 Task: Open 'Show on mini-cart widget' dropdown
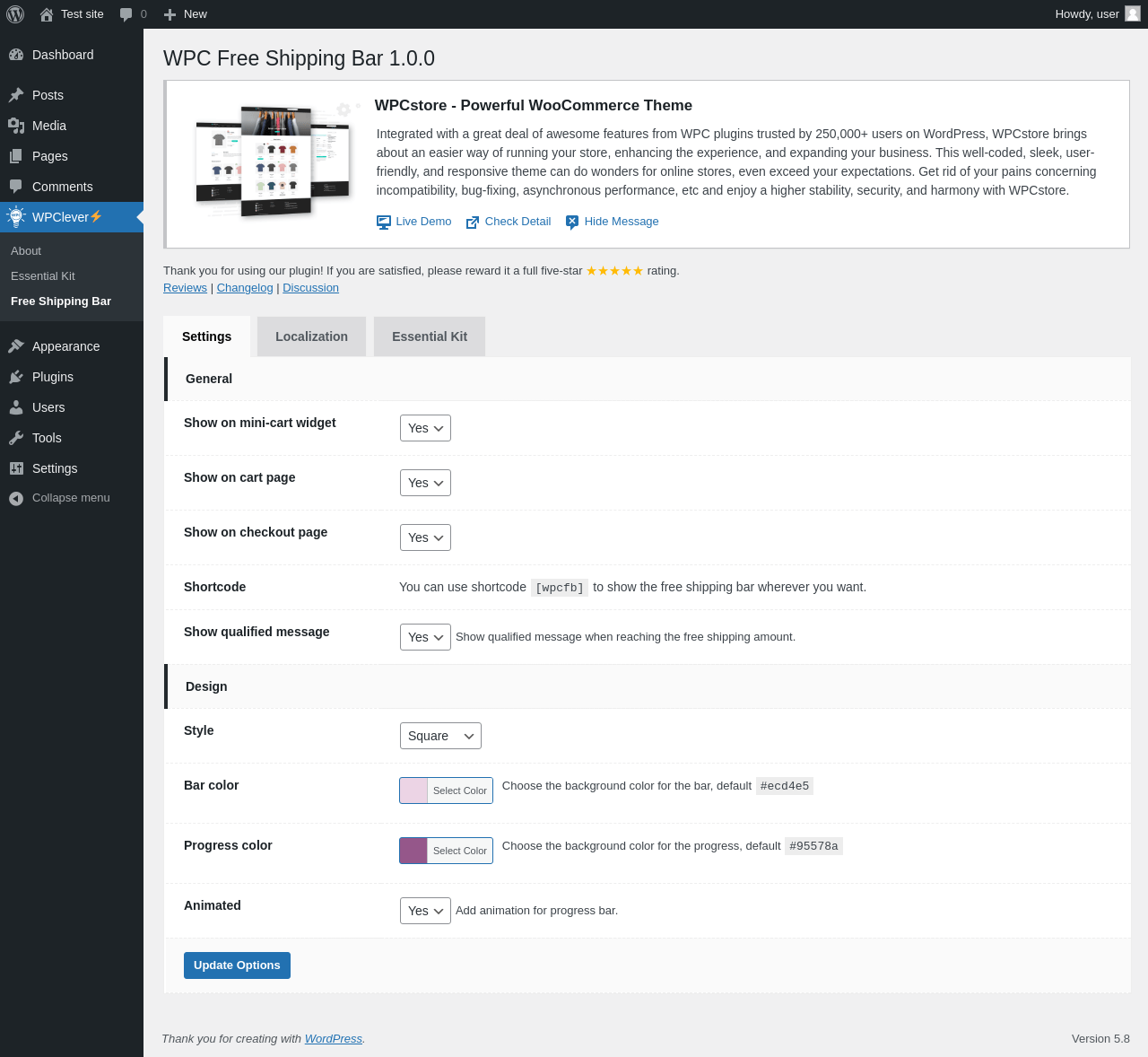click(425, 428)
